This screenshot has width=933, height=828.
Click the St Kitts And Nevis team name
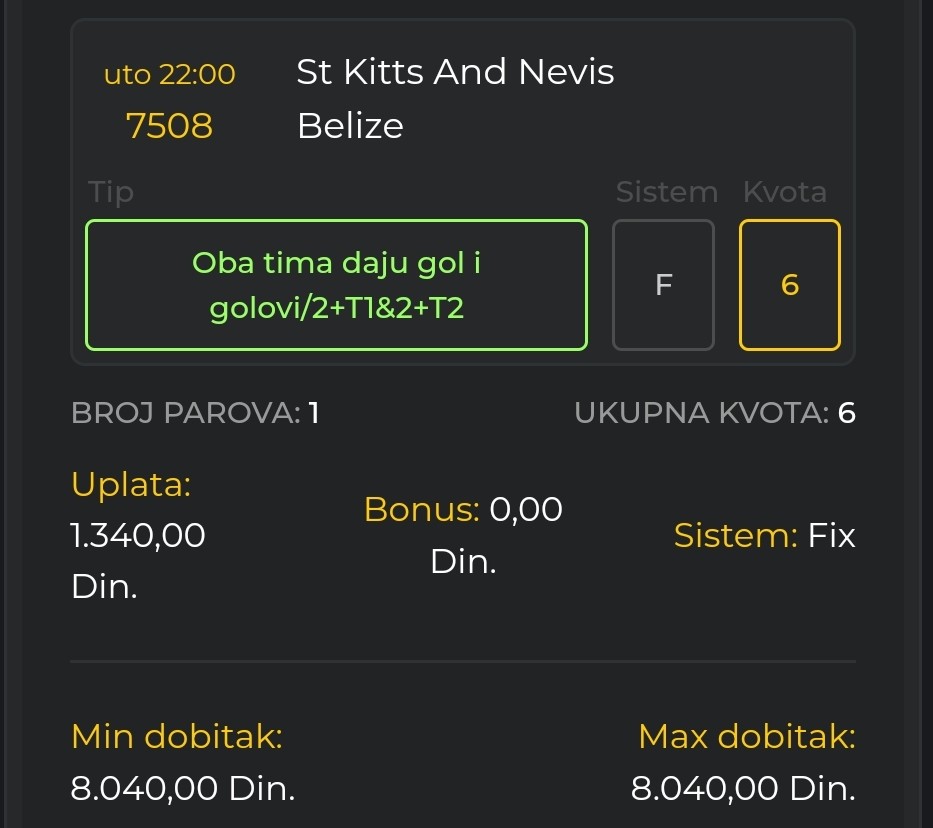tap(455, 72)
